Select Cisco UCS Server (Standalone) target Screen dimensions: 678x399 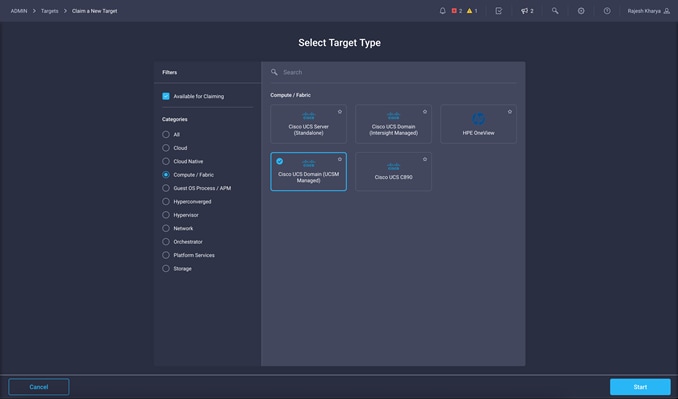click(x=308, y=124)
